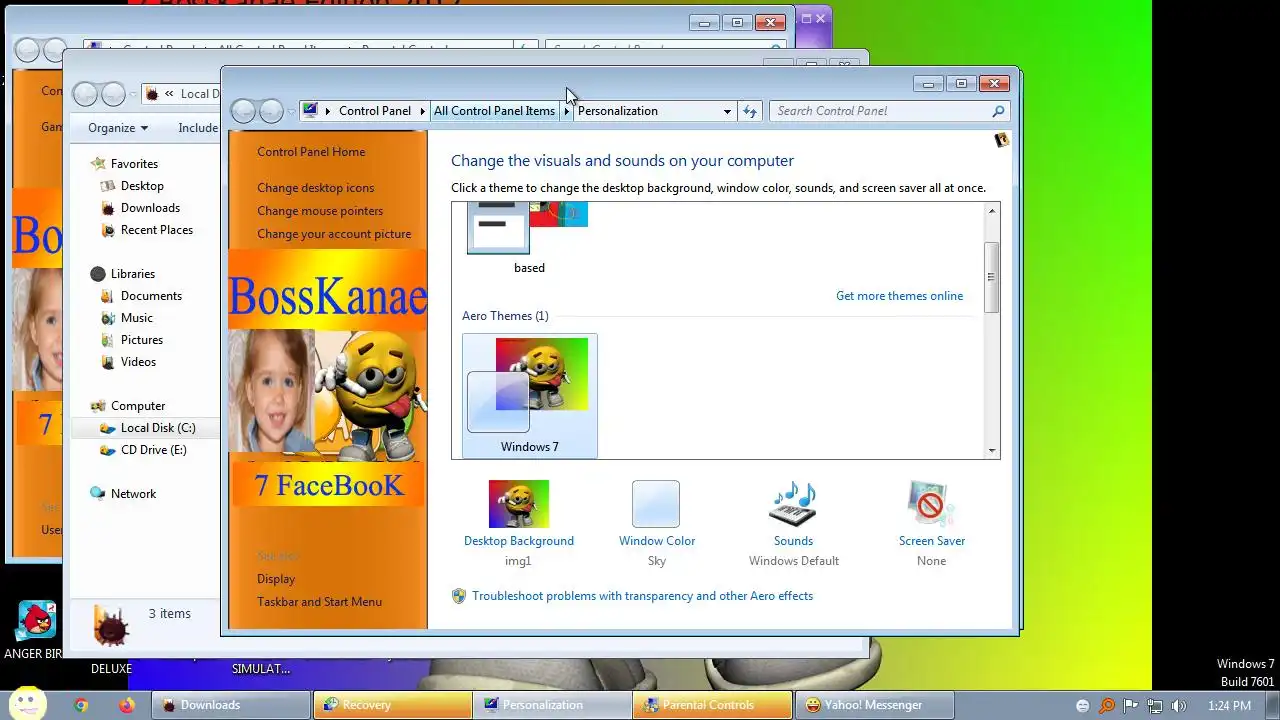Click the refresh button next to address bar
Viewport: 1280px width, 720px height.
pyautogui.click(x=750, y=111)
